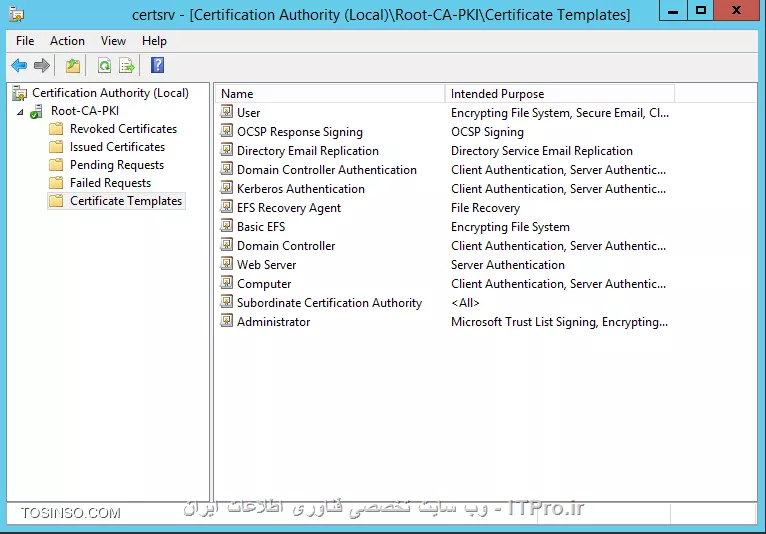Select Root-CA-PKI label in the tree
The height and width of the screenshot is (534, 766).
tap(85, 111)
